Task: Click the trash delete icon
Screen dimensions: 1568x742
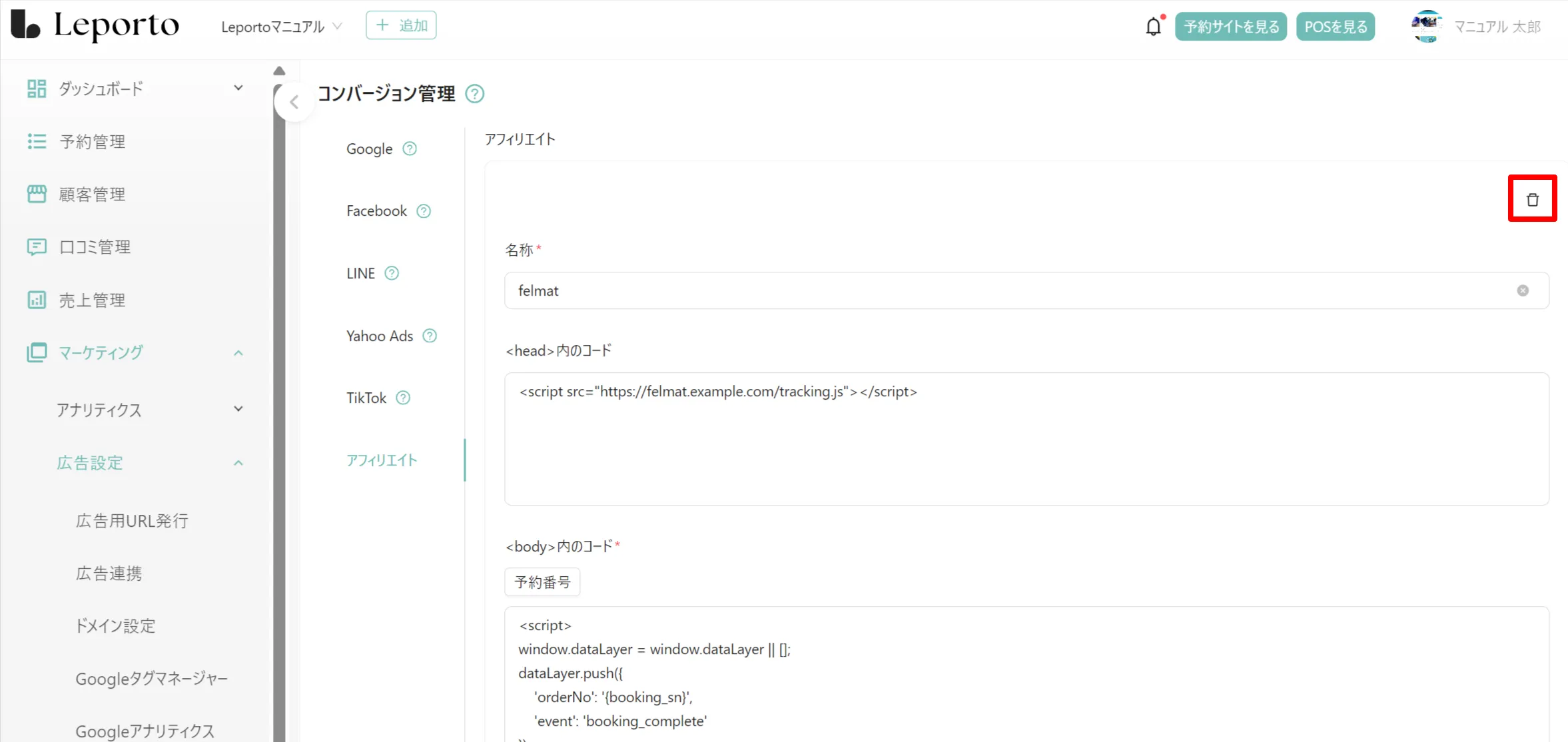Action: (x=1532, y=199)
